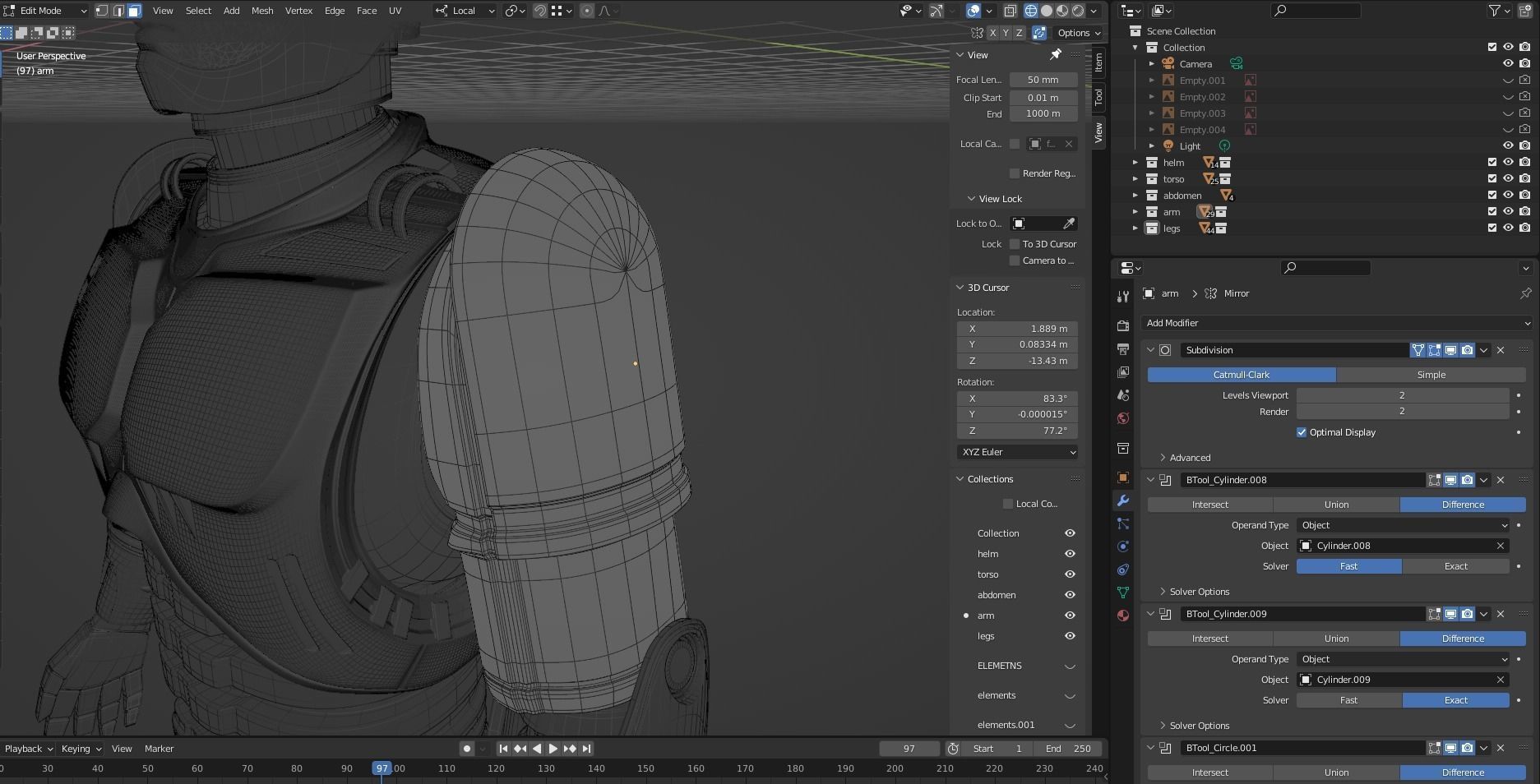1540x784 pixels.
Task: Open the Vertex menu
Action: coord(298,11)
